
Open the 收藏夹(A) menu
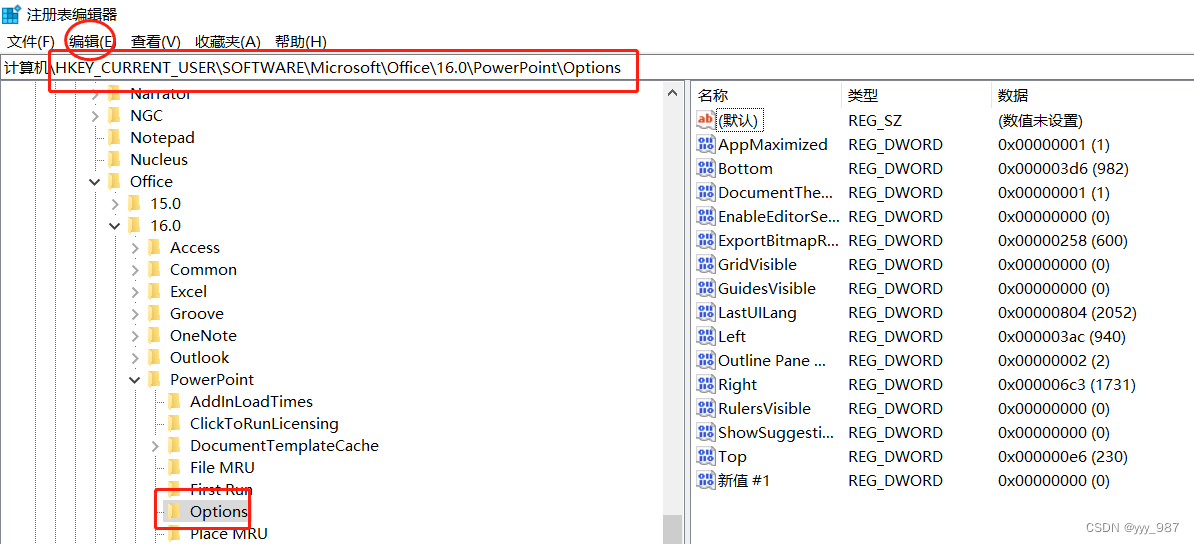pos(228,41)
